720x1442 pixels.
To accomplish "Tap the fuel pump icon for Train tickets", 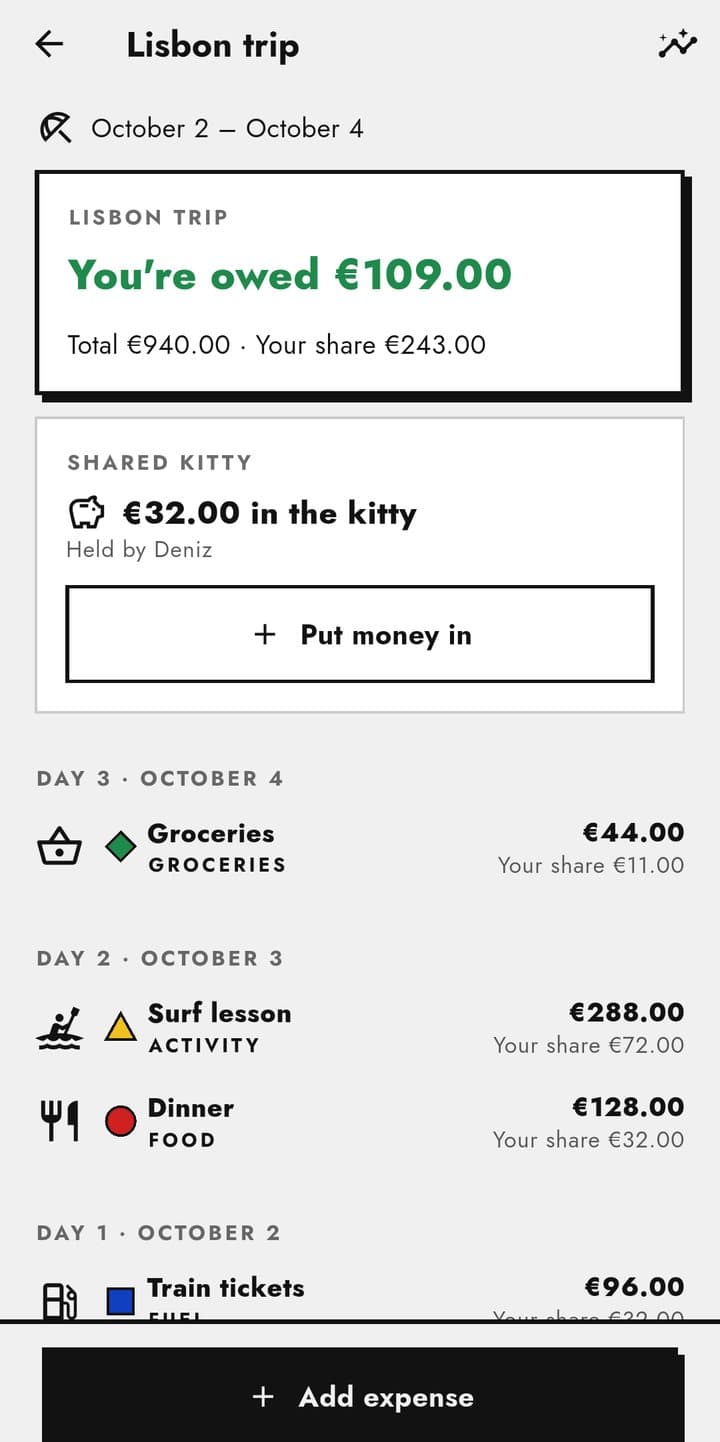I will click(59, 1301).
